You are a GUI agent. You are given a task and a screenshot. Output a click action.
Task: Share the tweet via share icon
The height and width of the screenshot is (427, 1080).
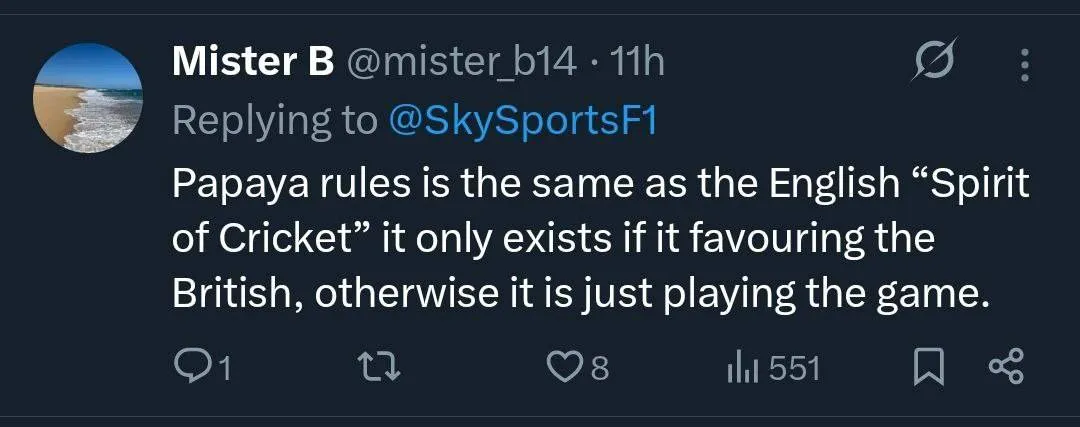pyautogui.click(x=1005, y=369)
